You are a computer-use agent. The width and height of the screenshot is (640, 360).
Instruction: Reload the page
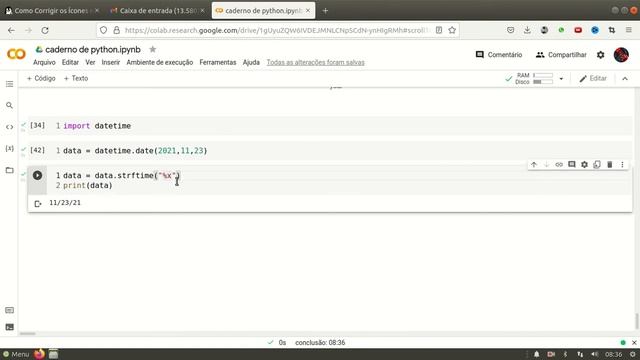tap(45, 30)
